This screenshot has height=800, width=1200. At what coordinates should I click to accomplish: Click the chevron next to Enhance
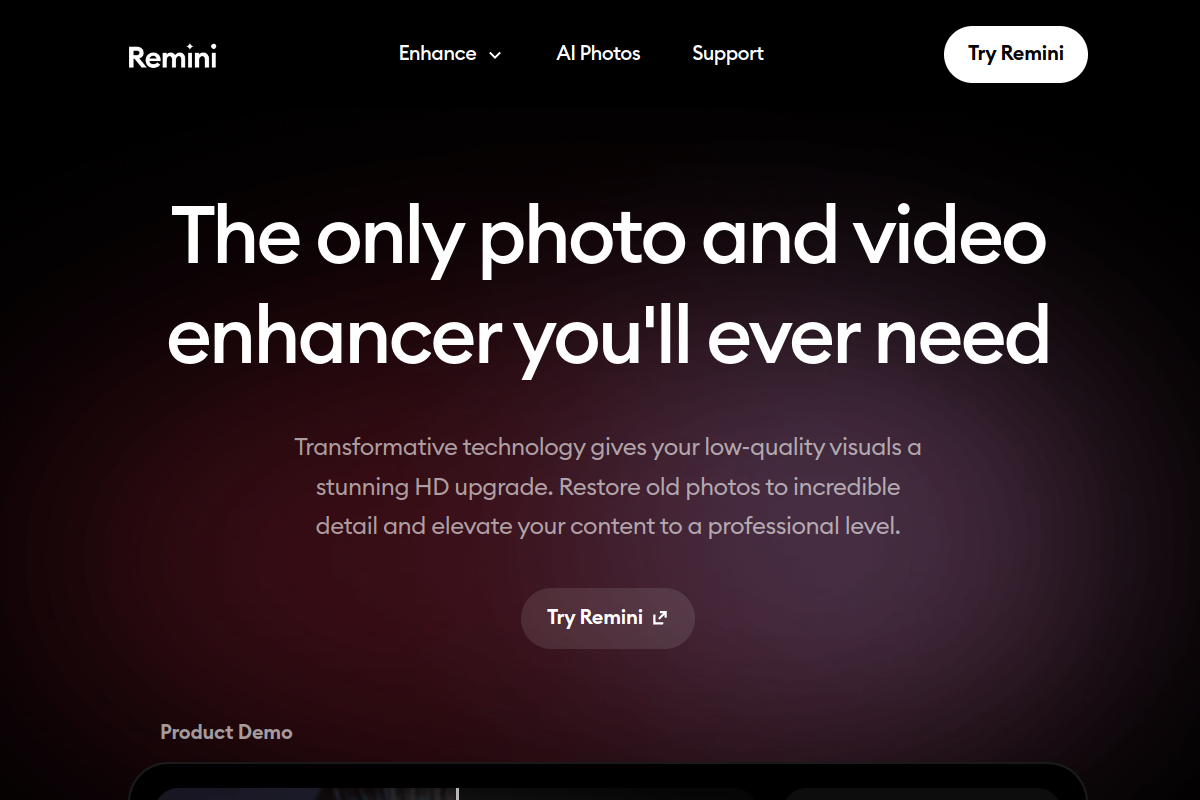click(495, 55)
